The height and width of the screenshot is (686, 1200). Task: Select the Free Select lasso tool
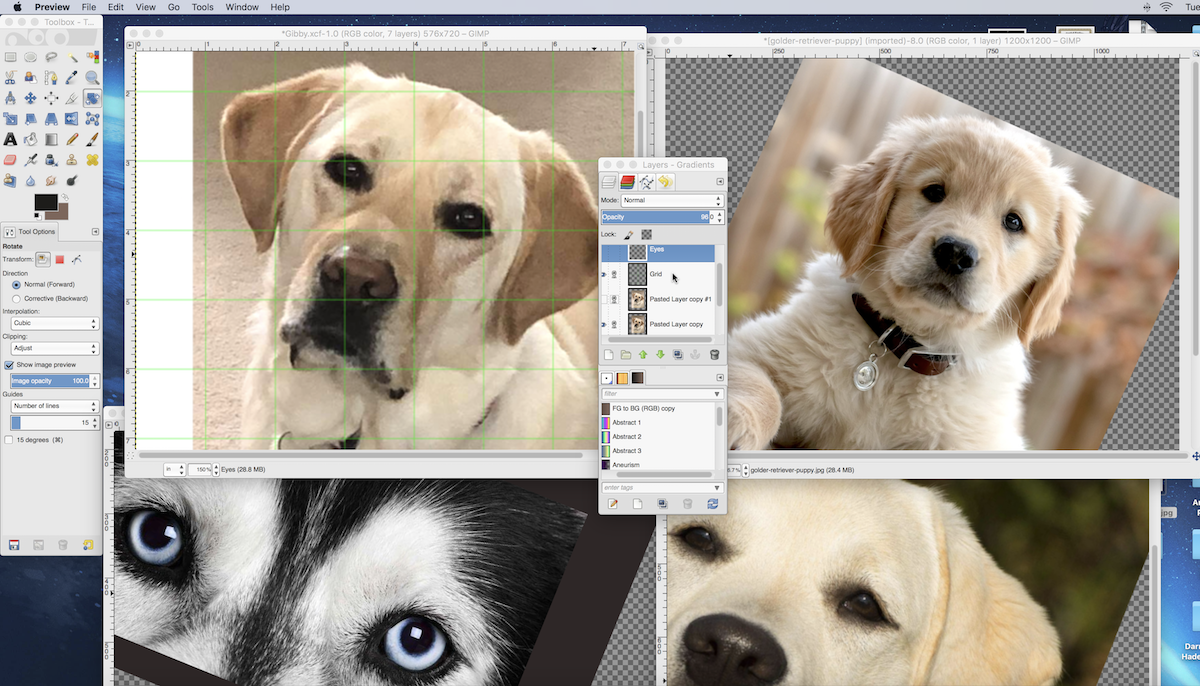(x=51, y=57)
